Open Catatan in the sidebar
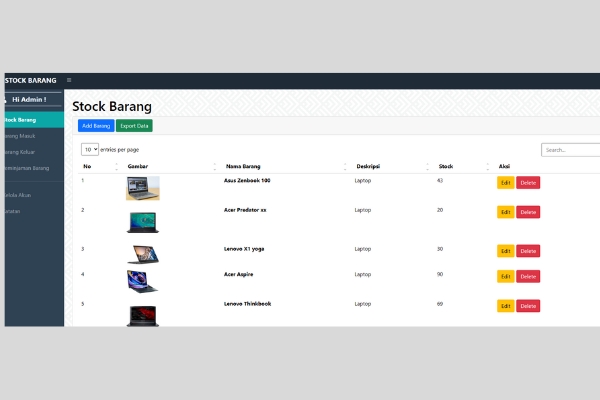This screenshot has height=400, width=600. coord(34,211)
